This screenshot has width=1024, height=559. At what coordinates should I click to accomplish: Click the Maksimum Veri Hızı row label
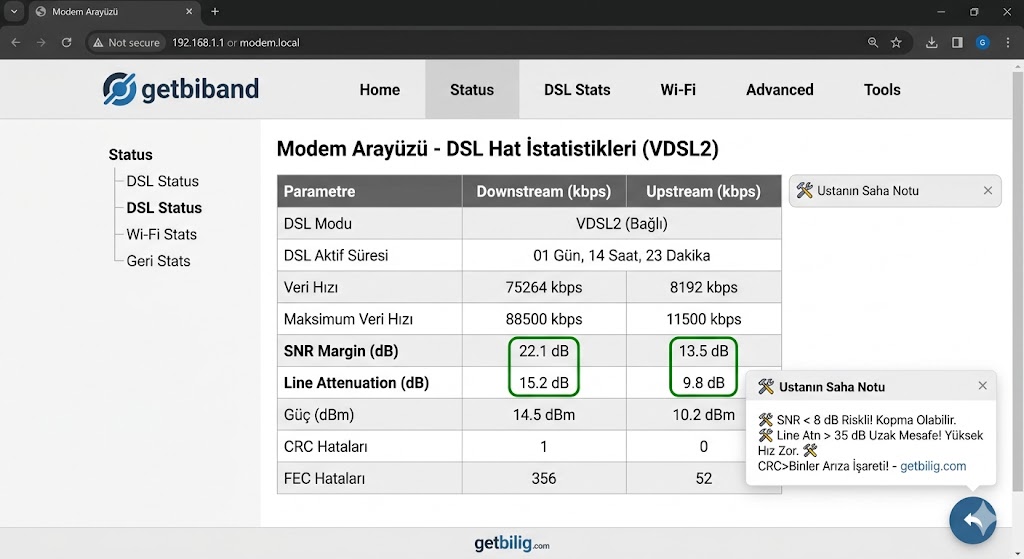(348, 319)
